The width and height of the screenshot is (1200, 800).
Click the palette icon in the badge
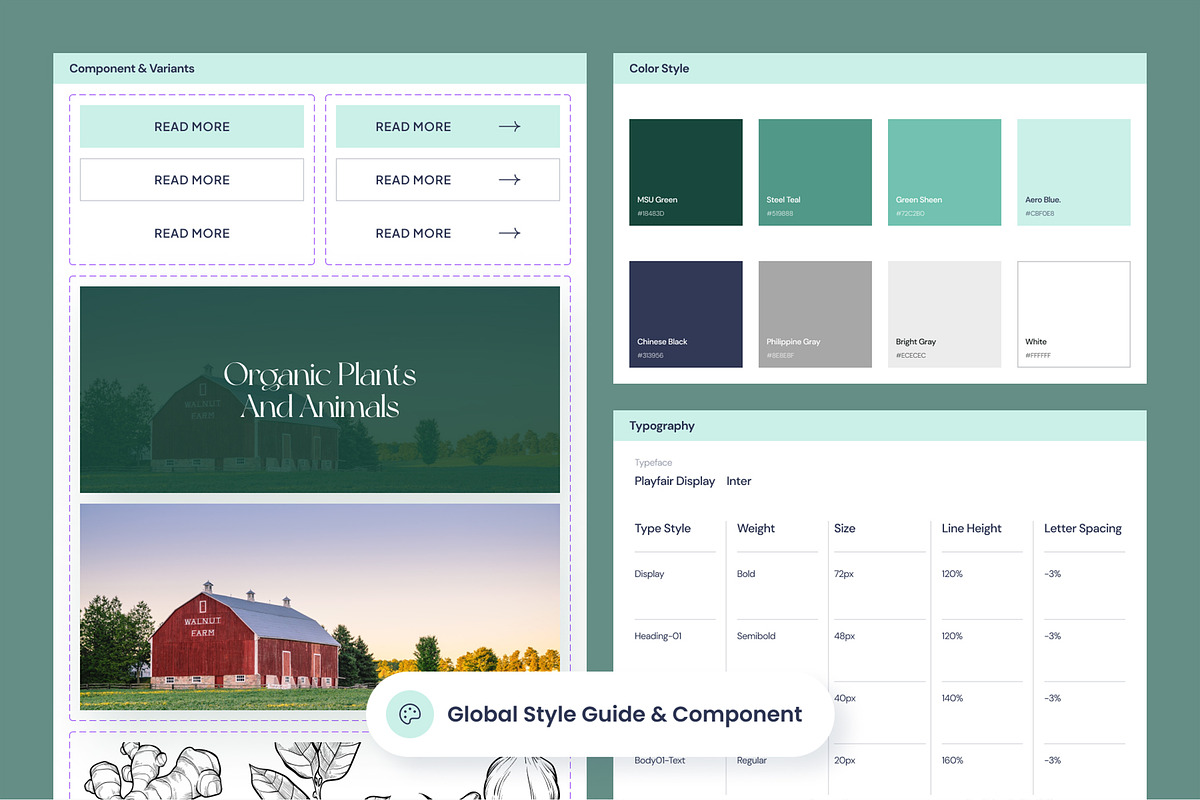pos(411,714)
